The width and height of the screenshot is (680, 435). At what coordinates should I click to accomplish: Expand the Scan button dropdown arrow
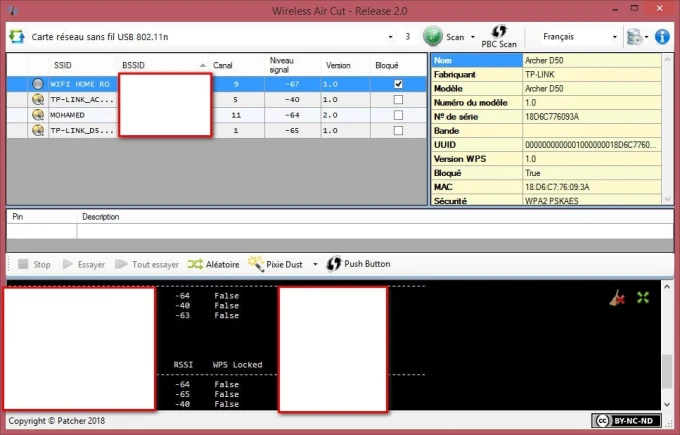[x=470, y=37]
